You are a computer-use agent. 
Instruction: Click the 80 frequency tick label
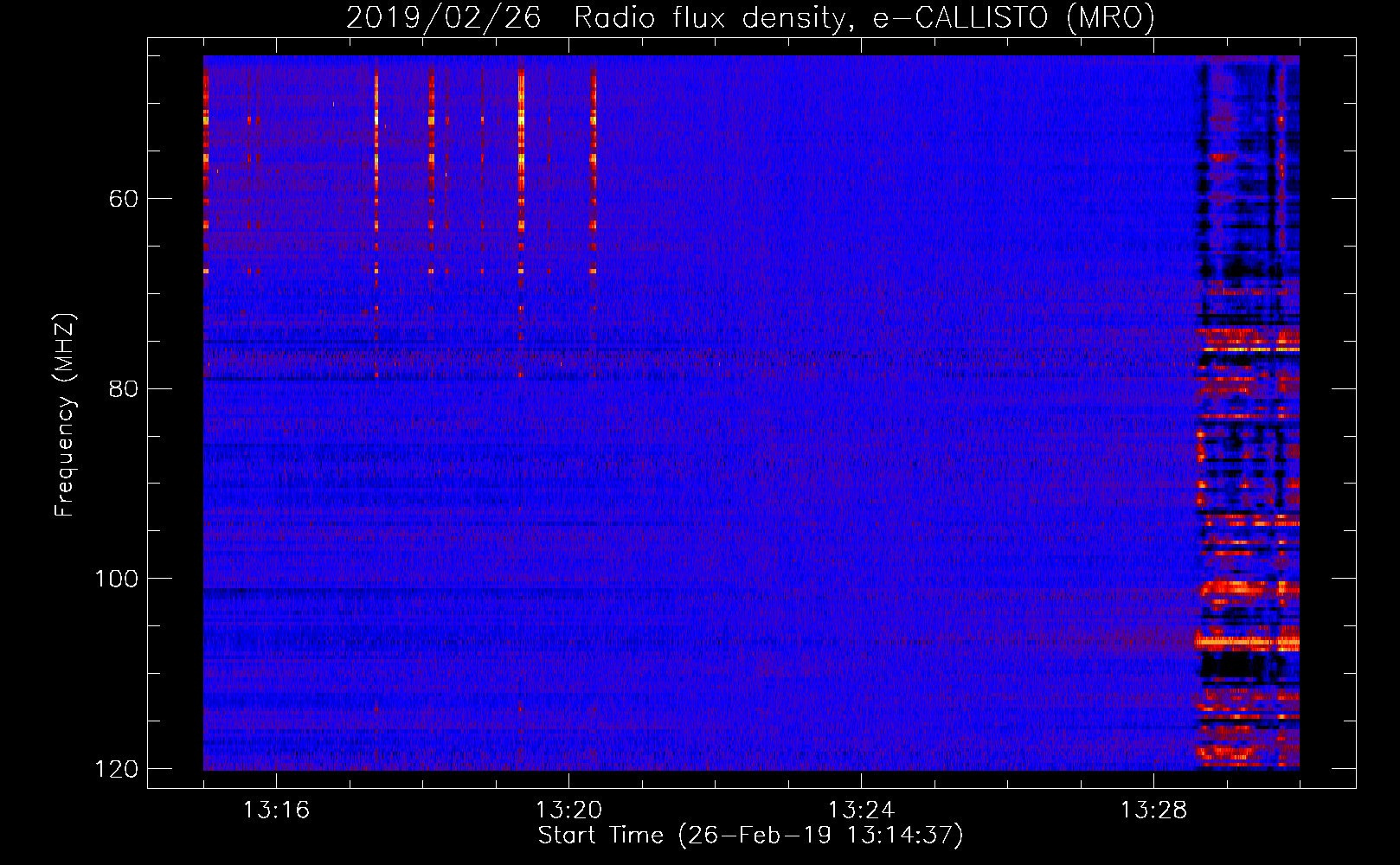click(x=124, y=389)
